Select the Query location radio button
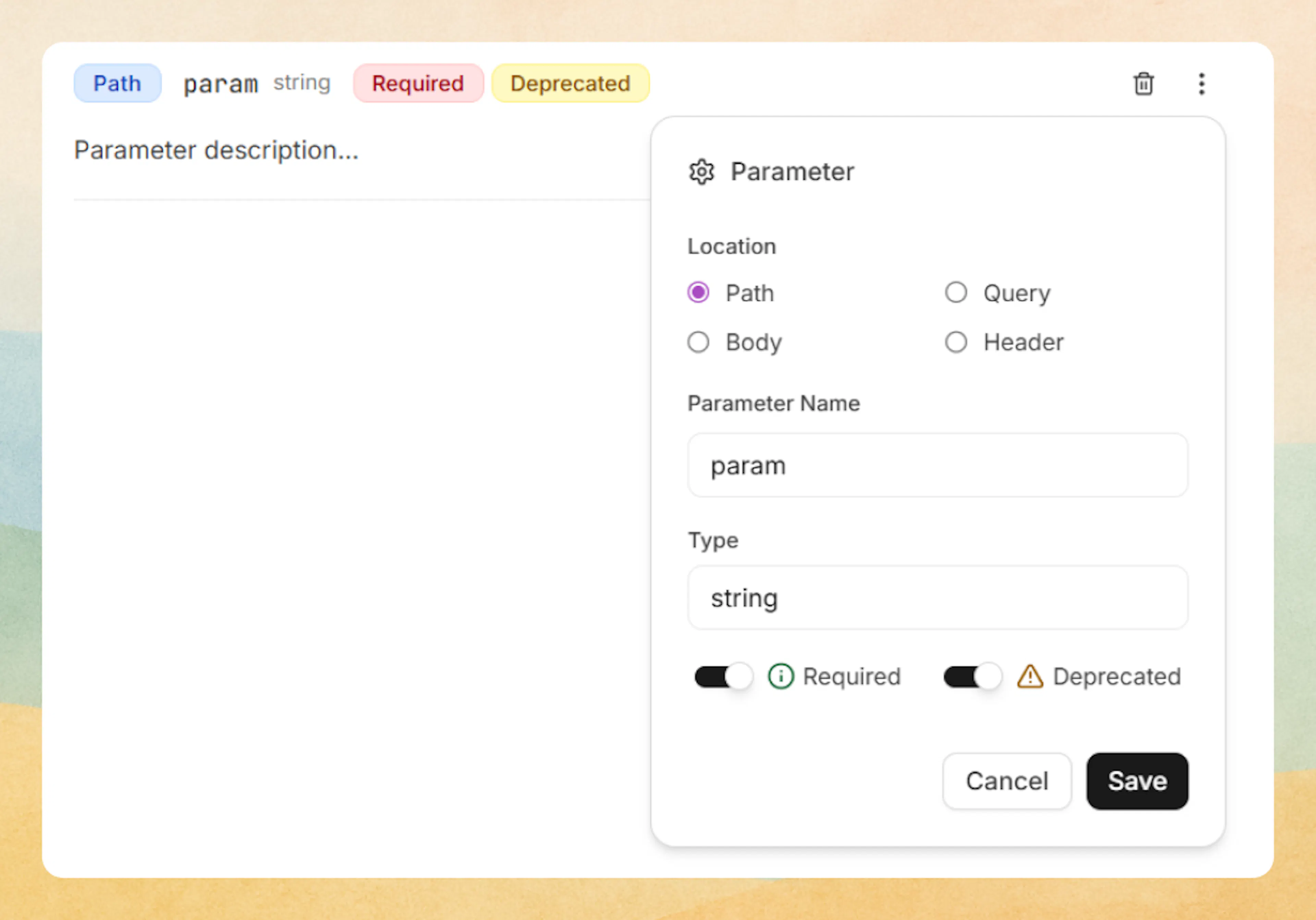This screenshot has height=920, width=1316. pos(955,292)
